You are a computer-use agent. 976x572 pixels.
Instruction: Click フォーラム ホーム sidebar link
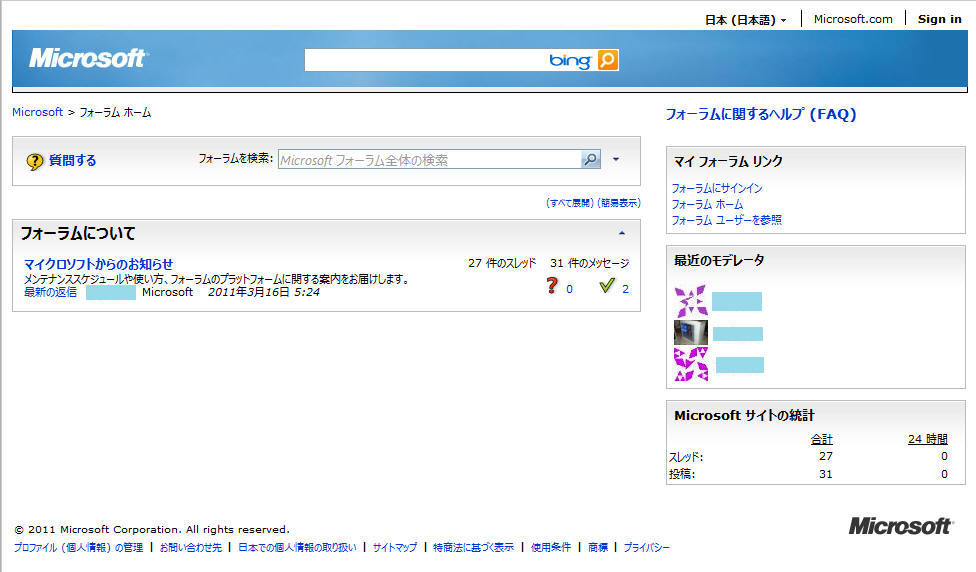point(707,204)
